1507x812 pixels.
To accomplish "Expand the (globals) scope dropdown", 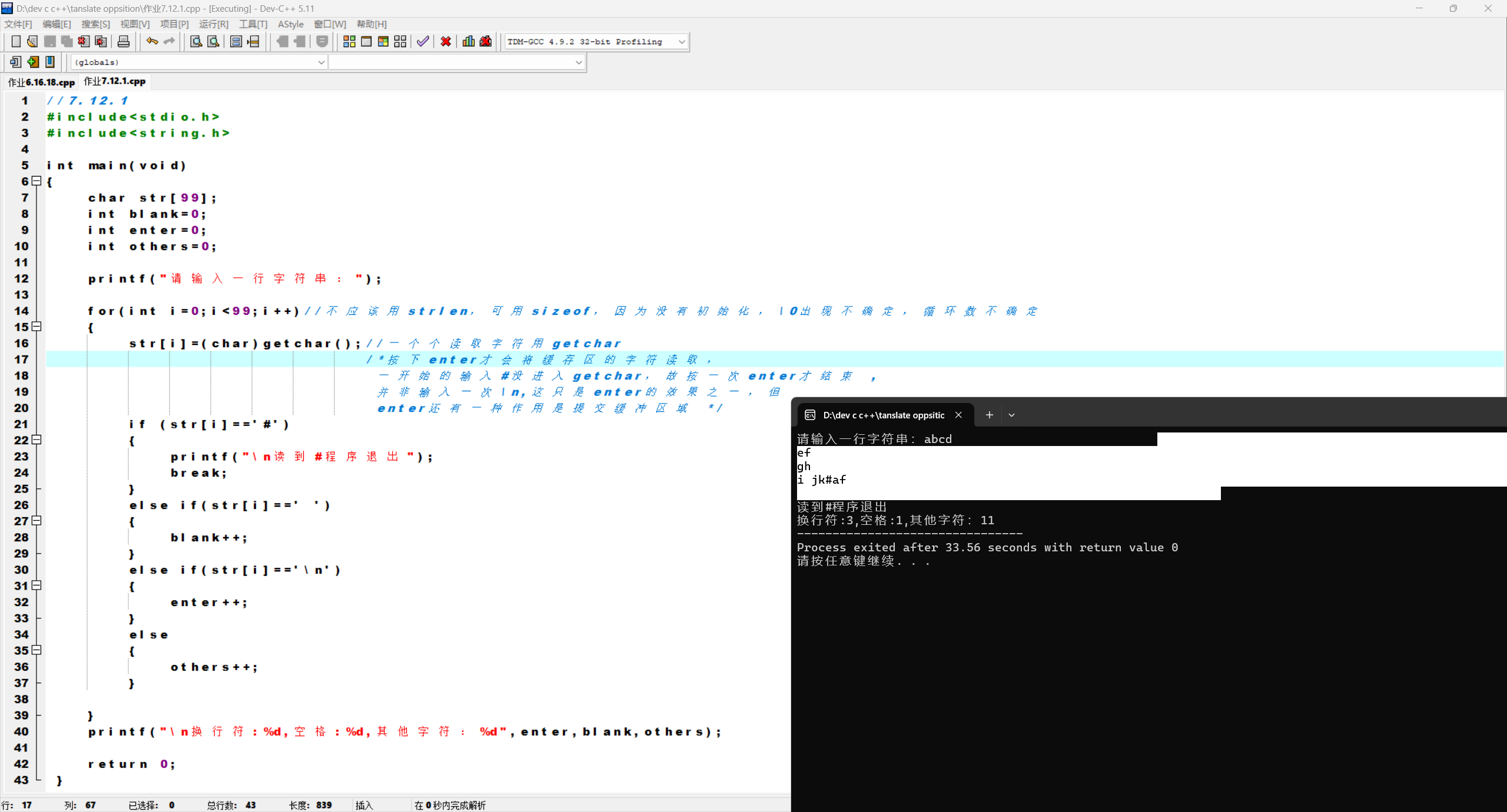I will point(321,62).
